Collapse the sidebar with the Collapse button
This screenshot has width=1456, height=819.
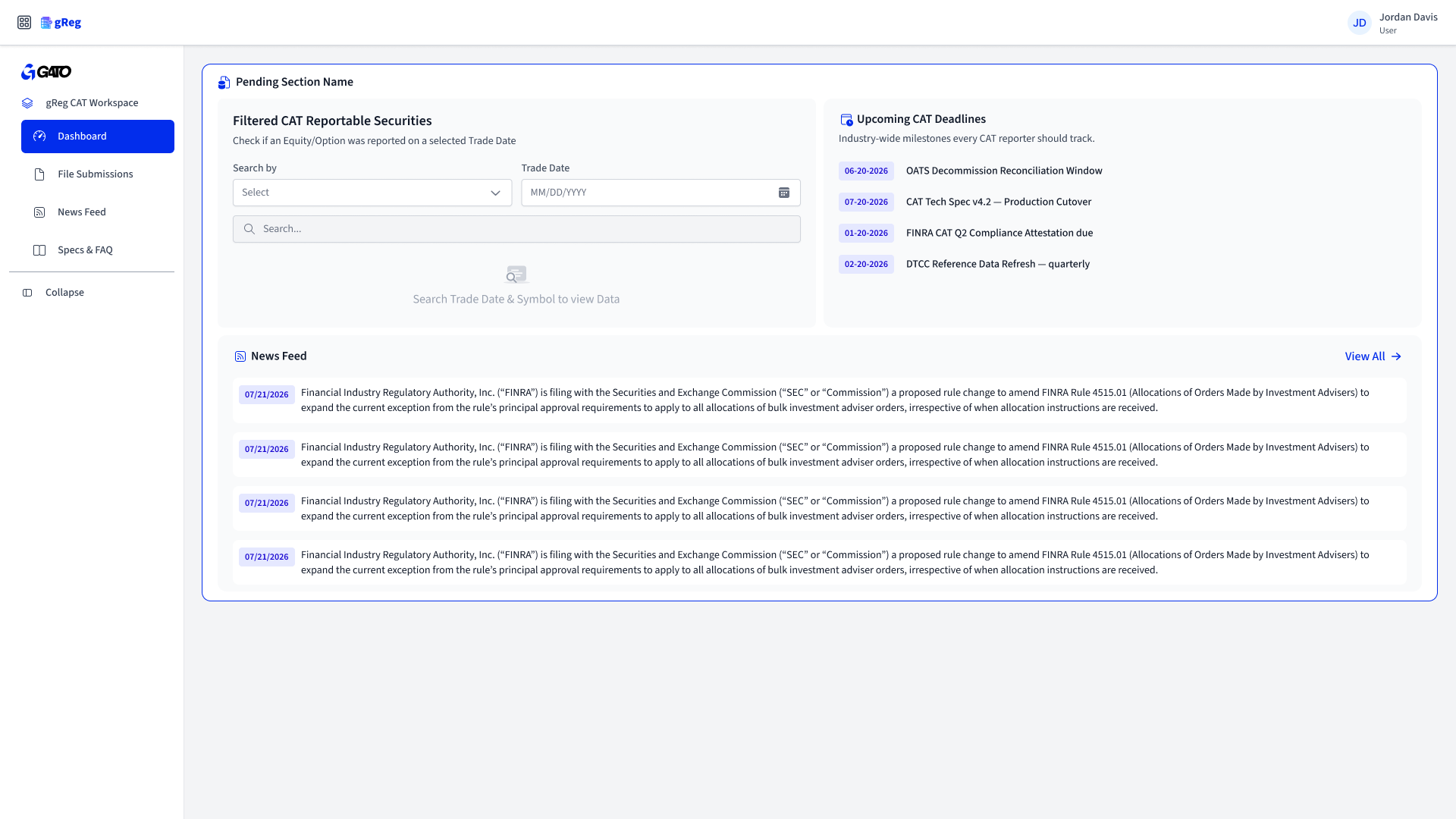click(54, 293)
